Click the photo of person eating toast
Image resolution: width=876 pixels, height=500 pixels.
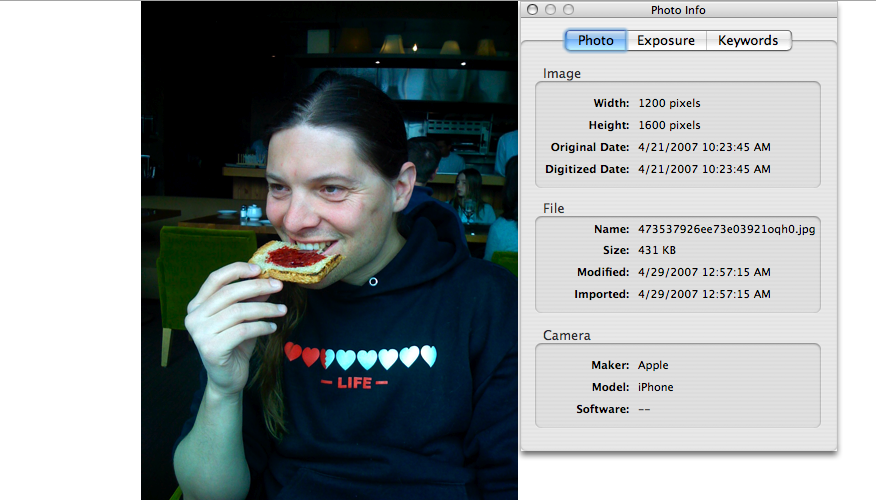[329, 250]
